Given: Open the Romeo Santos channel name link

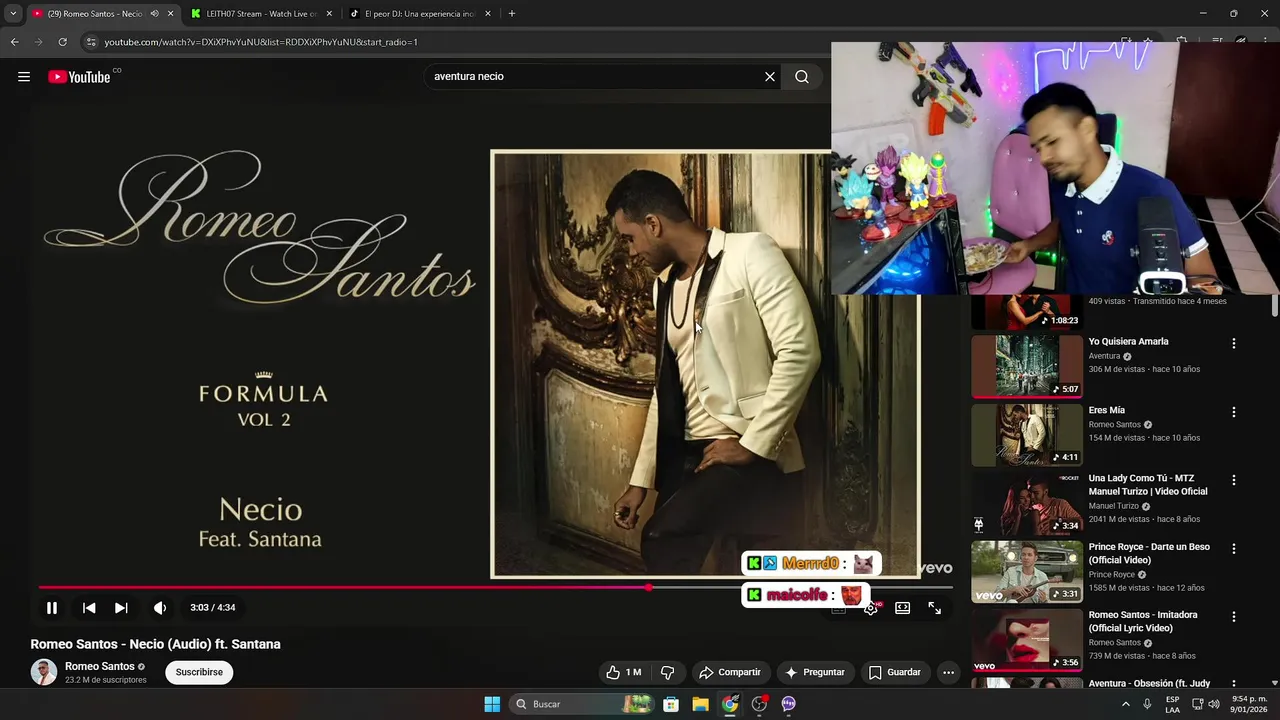Looking at the screenshot, I should (100, 667).
